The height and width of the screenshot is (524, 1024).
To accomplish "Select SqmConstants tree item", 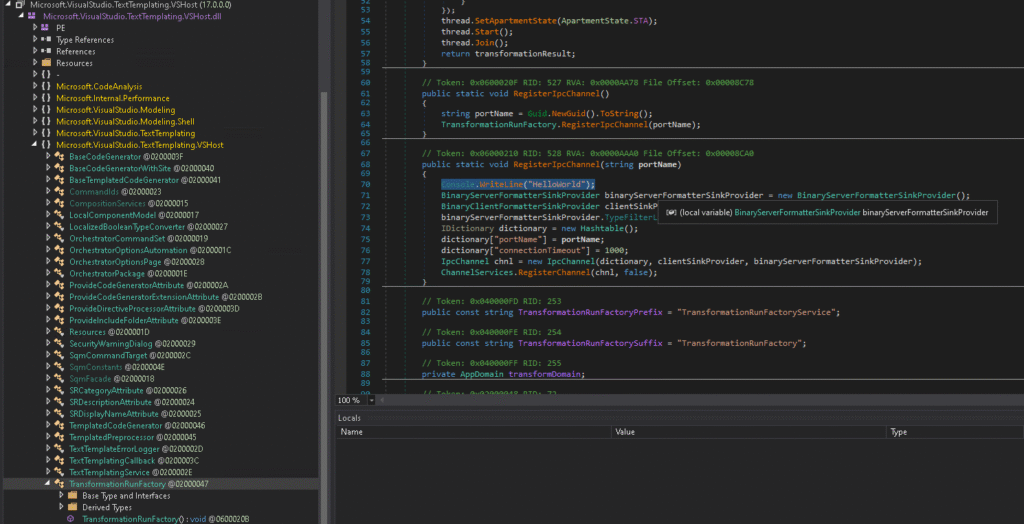I will pyautogui.click(x=117, y=367).
